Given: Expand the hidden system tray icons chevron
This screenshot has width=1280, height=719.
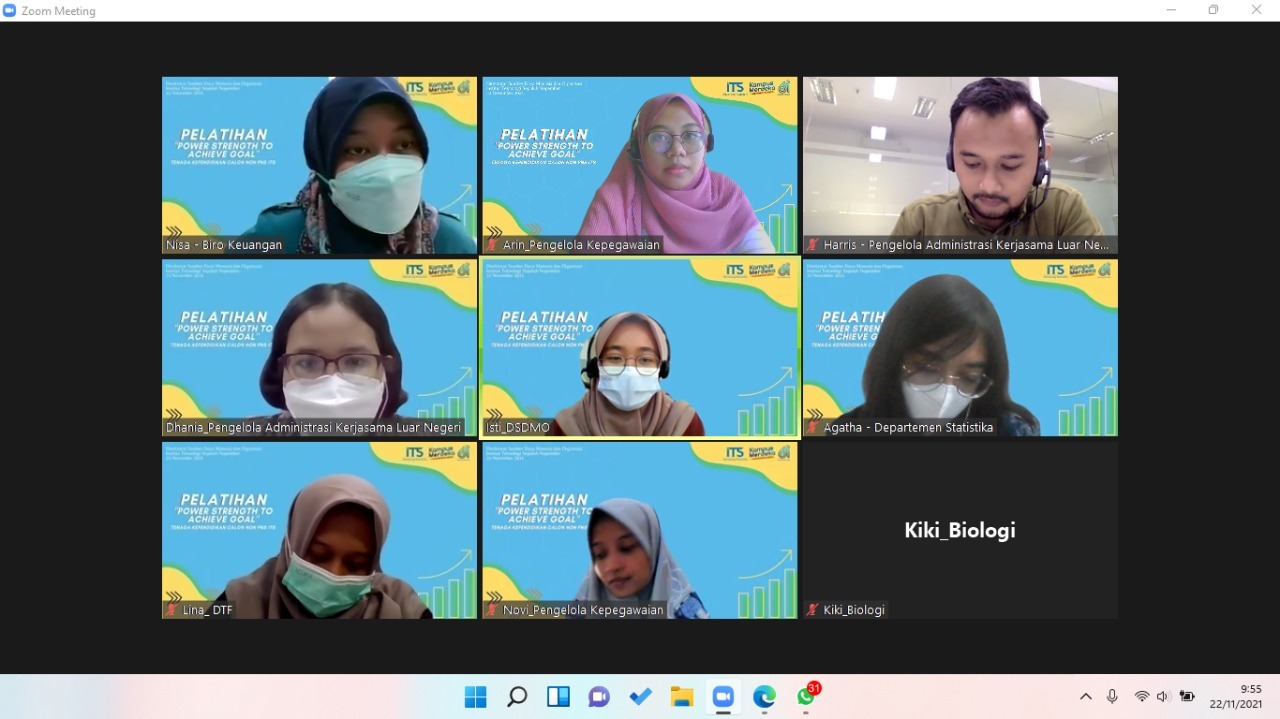Looking at the screenshot, I should point(1086,697).
